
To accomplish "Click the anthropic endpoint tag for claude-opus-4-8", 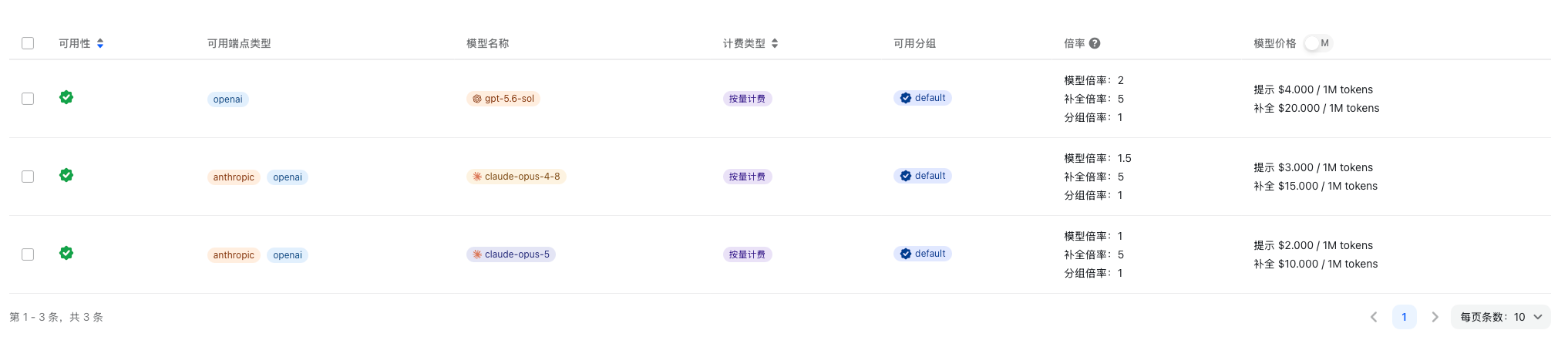I will (234, 177).
